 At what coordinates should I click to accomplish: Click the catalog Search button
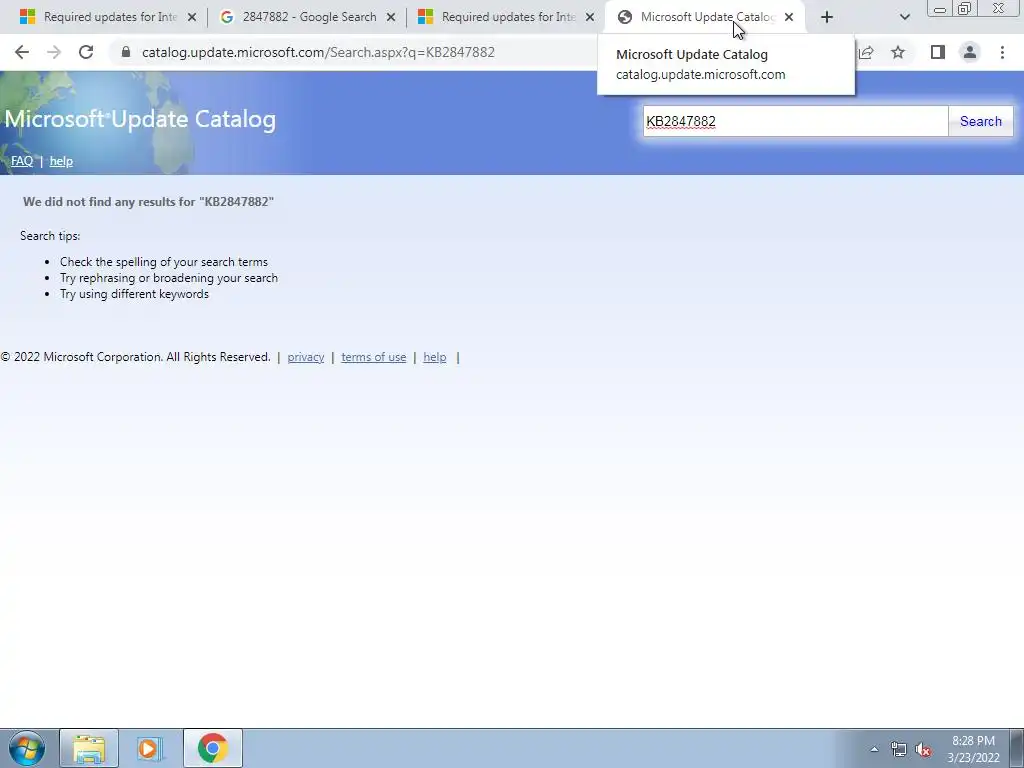point(980,121)
